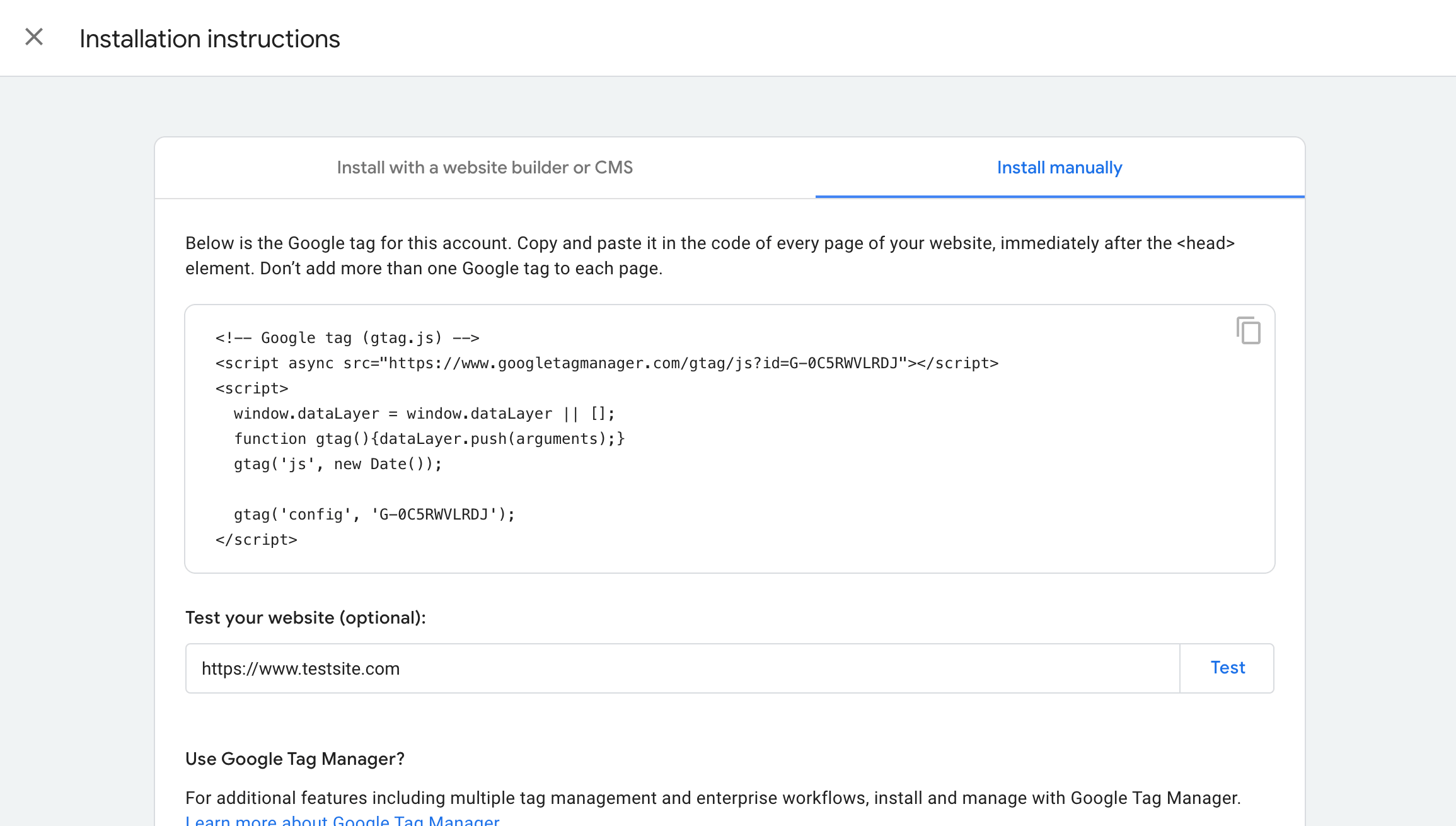Click the dataLayer push function line

point(429,438)
